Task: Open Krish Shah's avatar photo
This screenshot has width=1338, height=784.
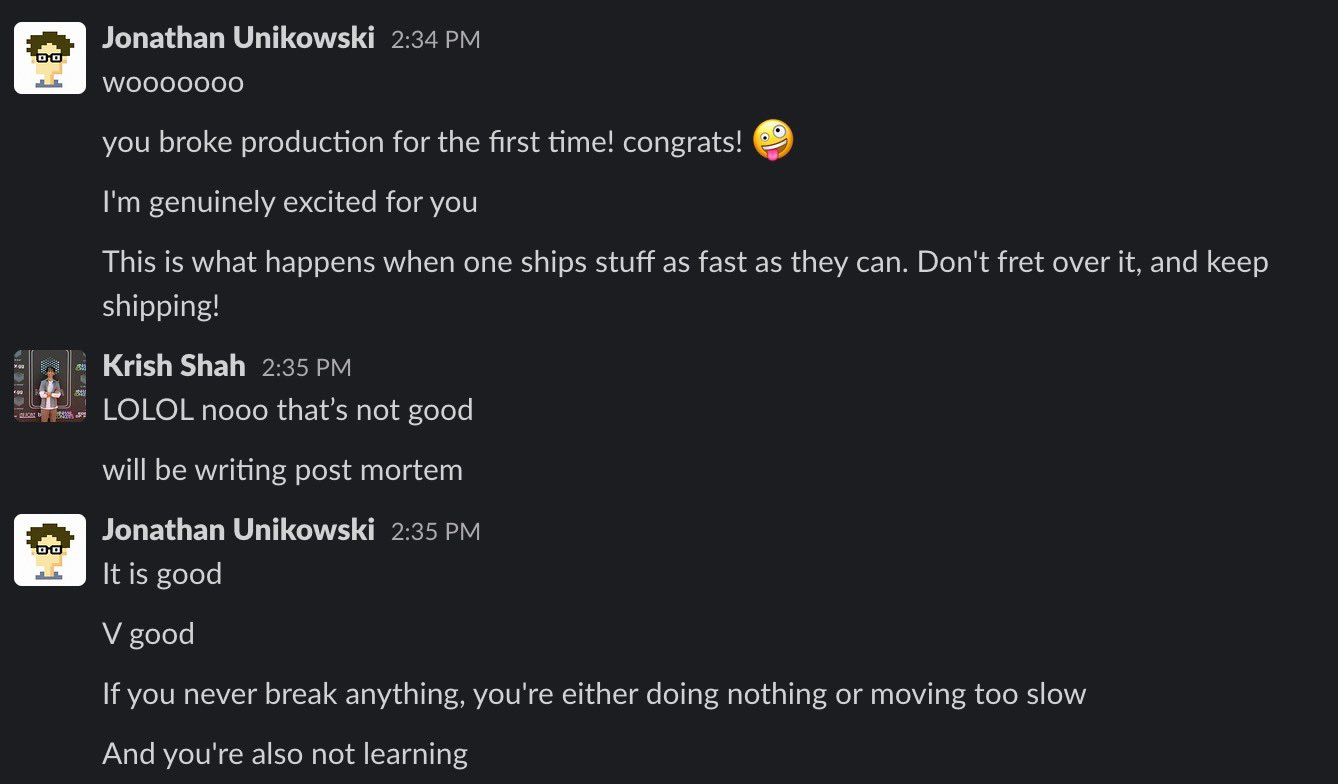Action: [49, 385]
